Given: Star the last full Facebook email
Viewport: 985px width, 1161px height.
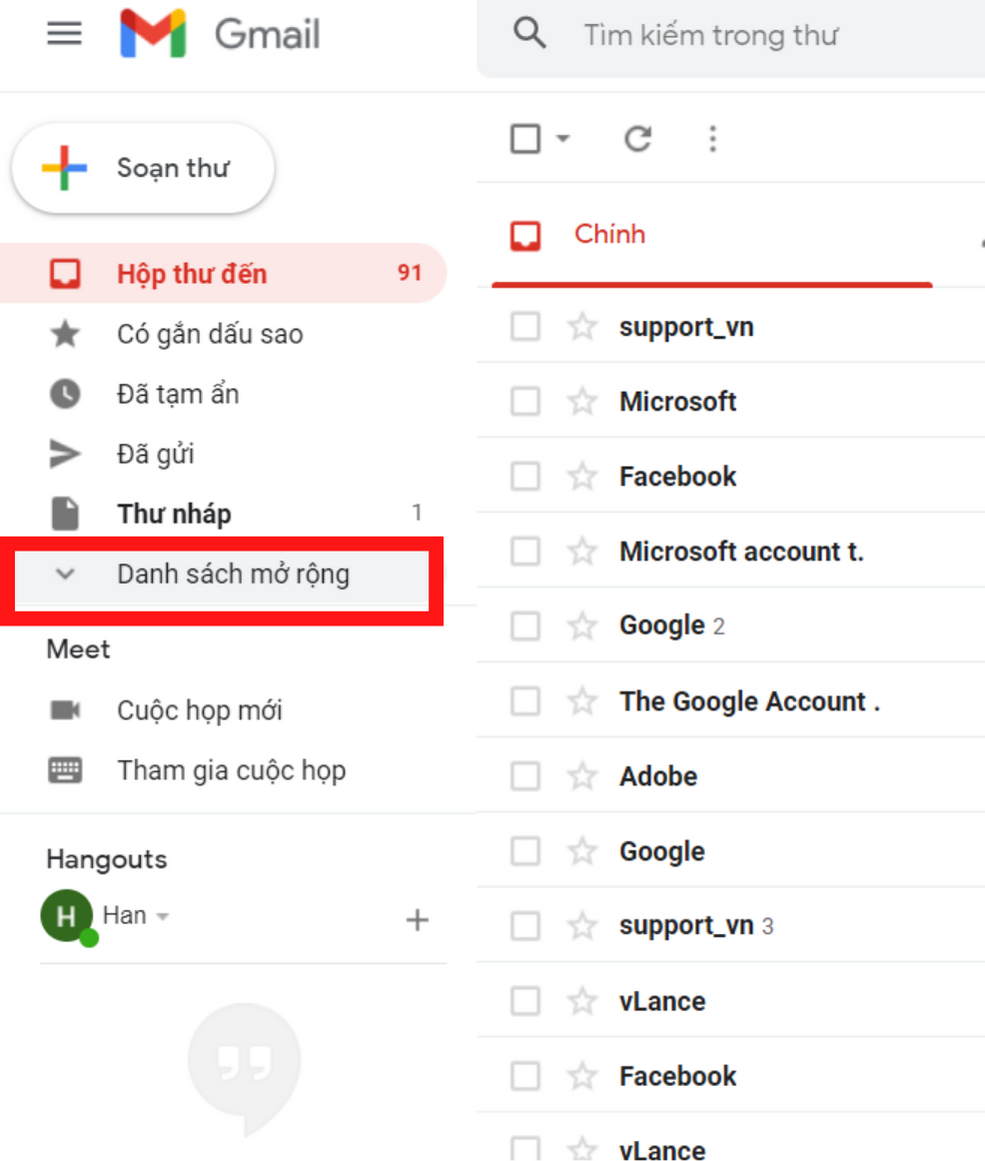Looking at the screenshot, I should [x=582, y=1076].
